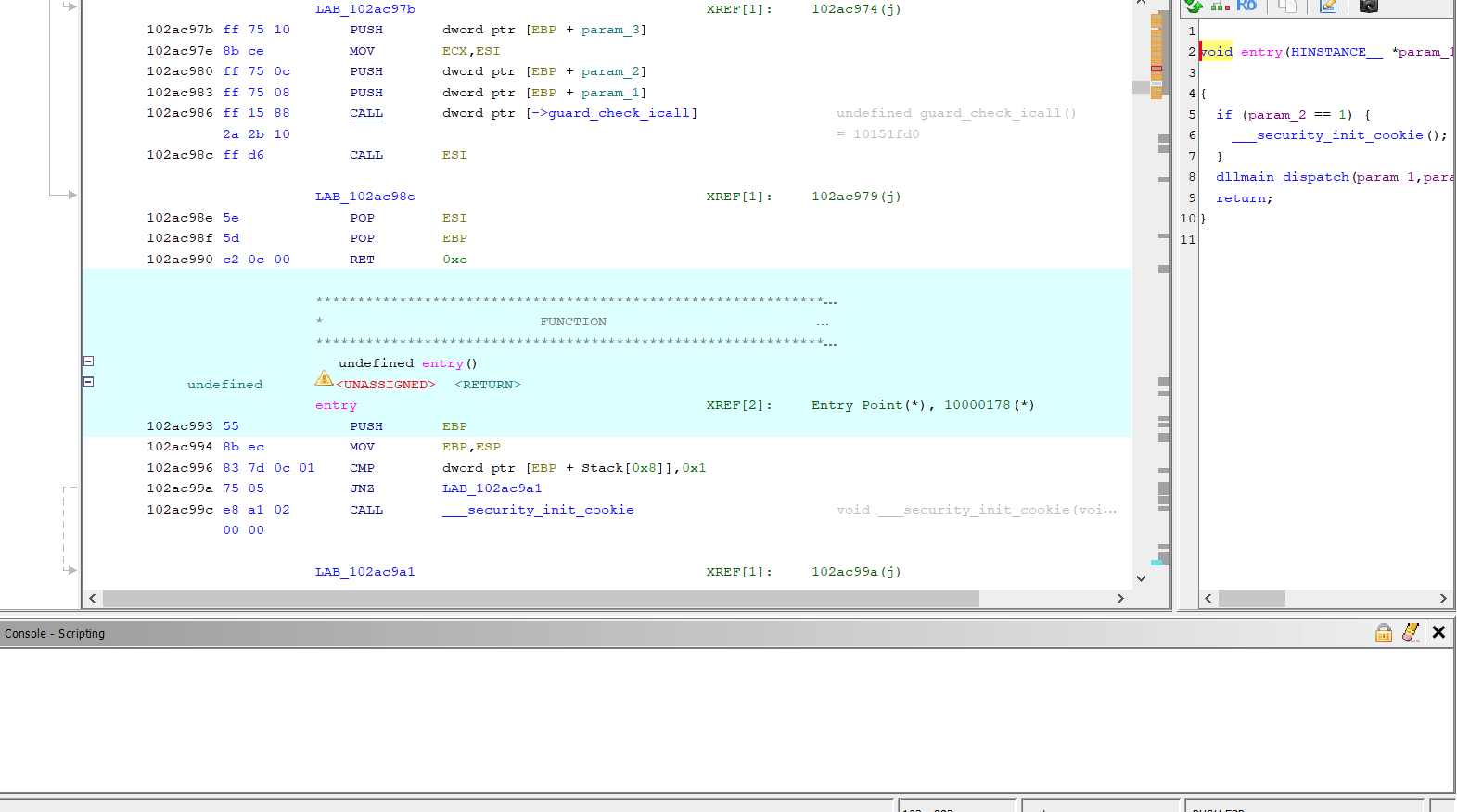This screenshot has height=812, width=1457.
Task: Click the <UNASSIGNED> storage field
Action: pyautogui.click(x=386, y=385)
